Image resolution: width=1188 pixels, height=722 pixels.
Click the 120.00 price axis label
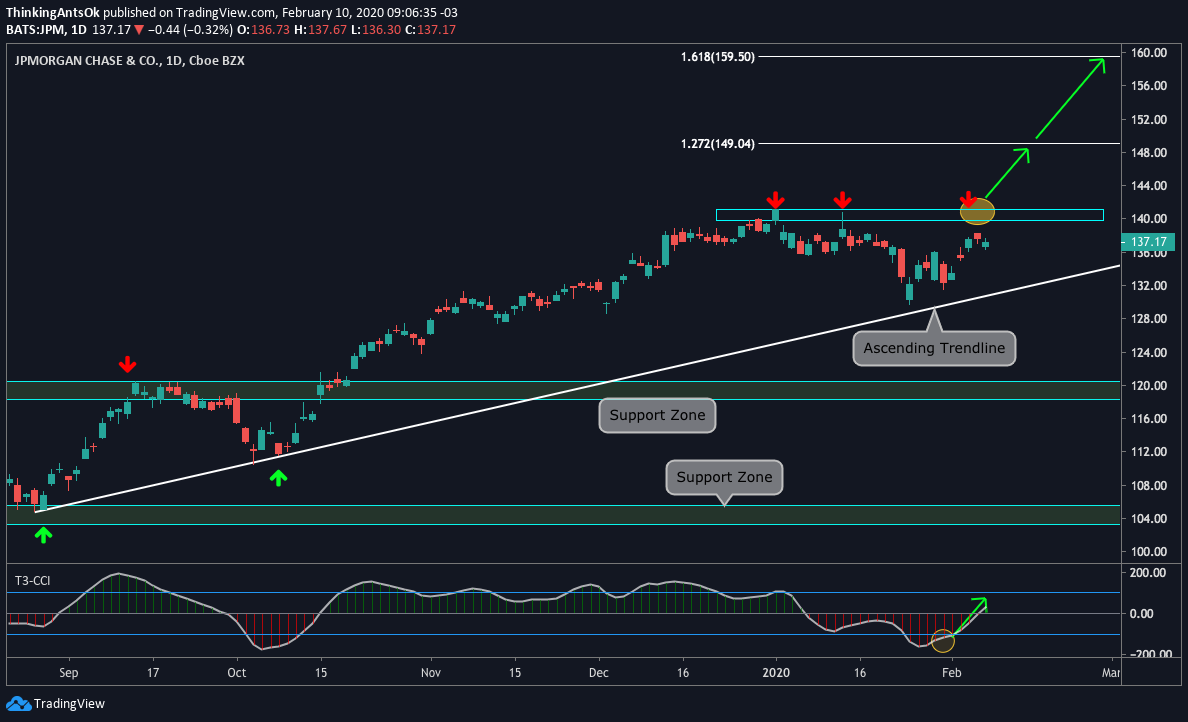(1149, 386)
